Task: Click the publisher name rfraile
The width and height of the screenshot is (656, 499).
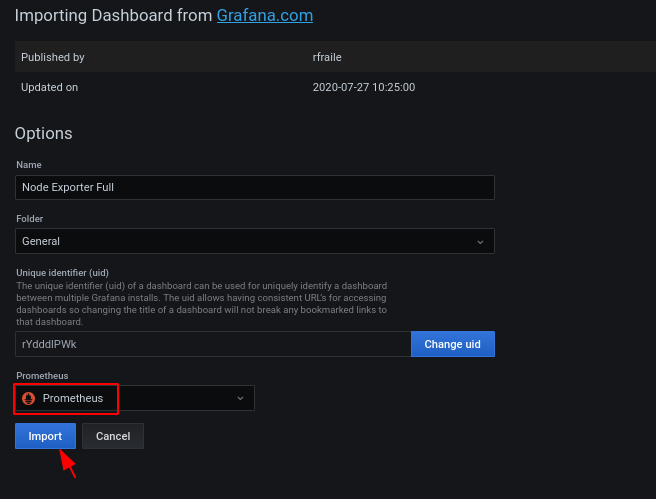Action: (x=327, y=57)
